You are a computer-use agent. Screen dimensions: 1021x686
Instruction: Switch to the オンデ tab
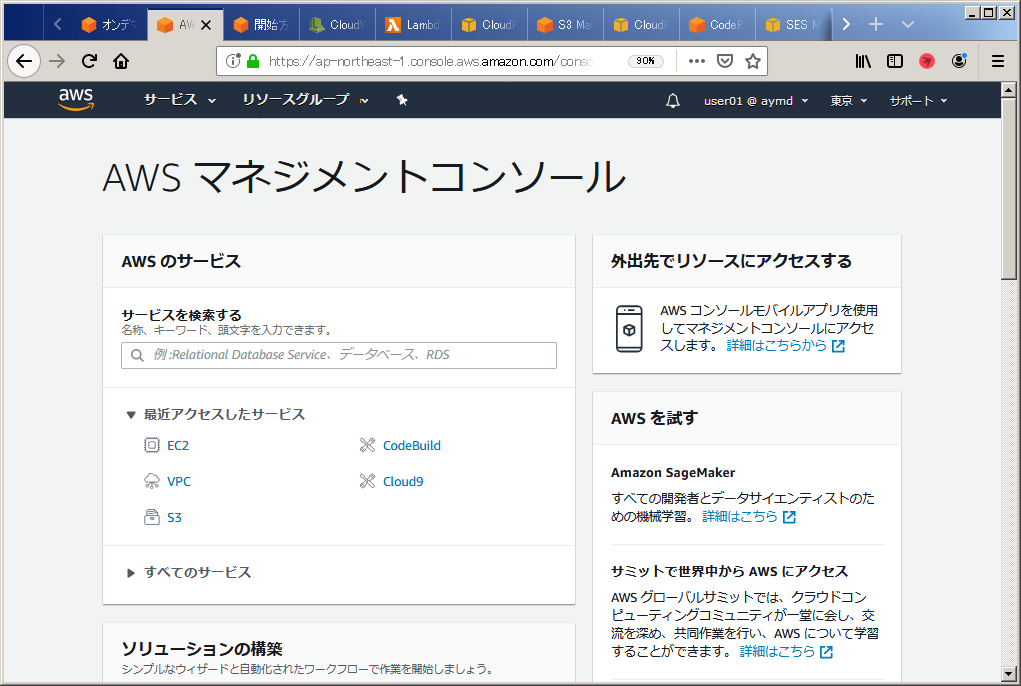tap(109, 25)
